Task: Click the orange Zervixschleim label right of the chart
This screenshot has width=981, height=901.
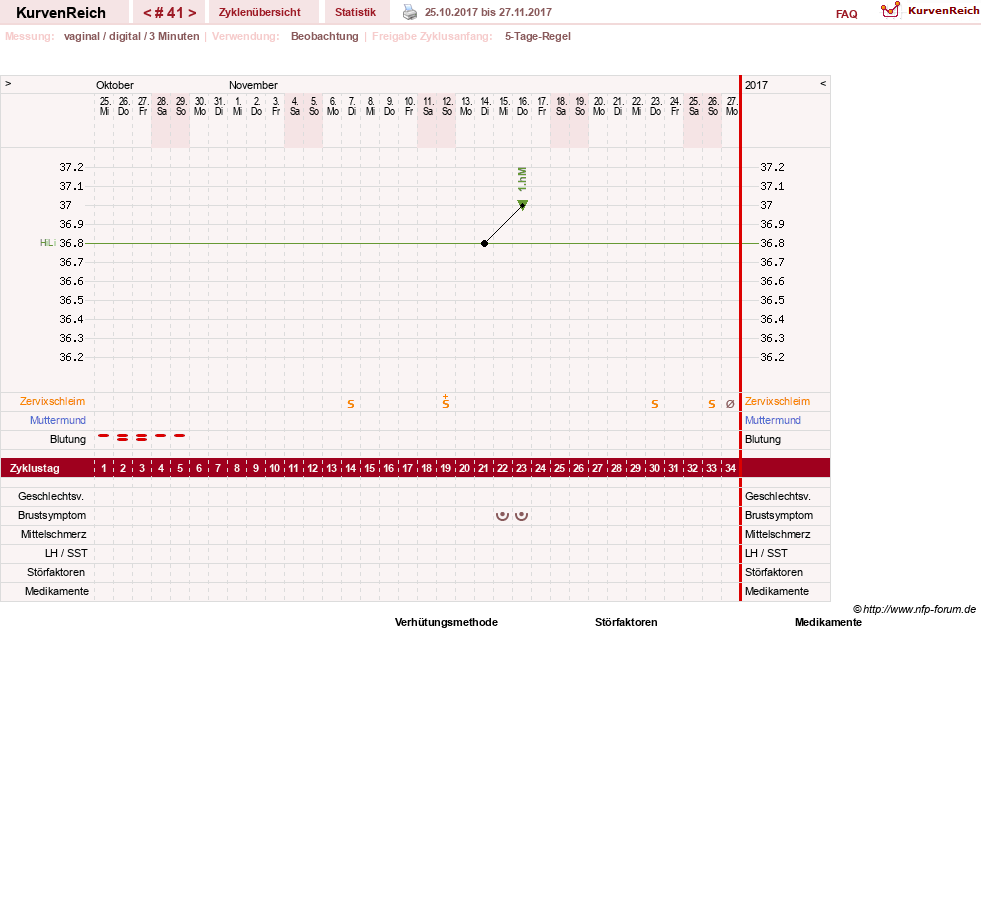Action: [x=777, y=402]
